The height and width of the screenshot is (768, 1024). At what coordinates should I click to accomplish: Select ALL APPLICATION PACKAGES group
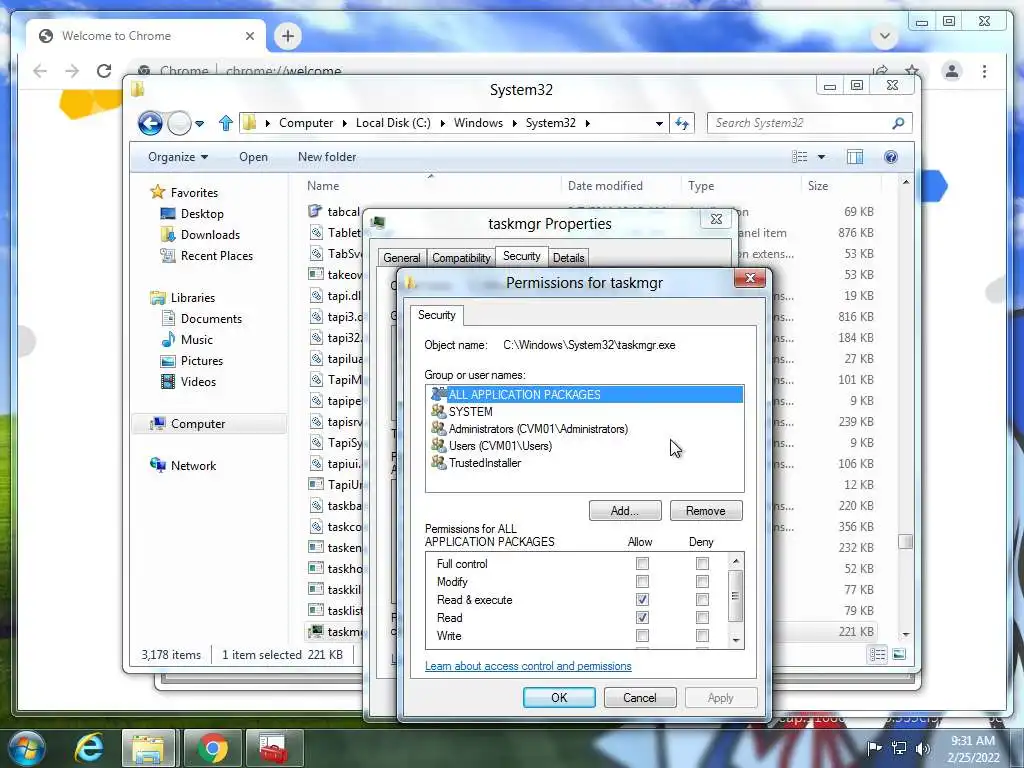point(584,394)
